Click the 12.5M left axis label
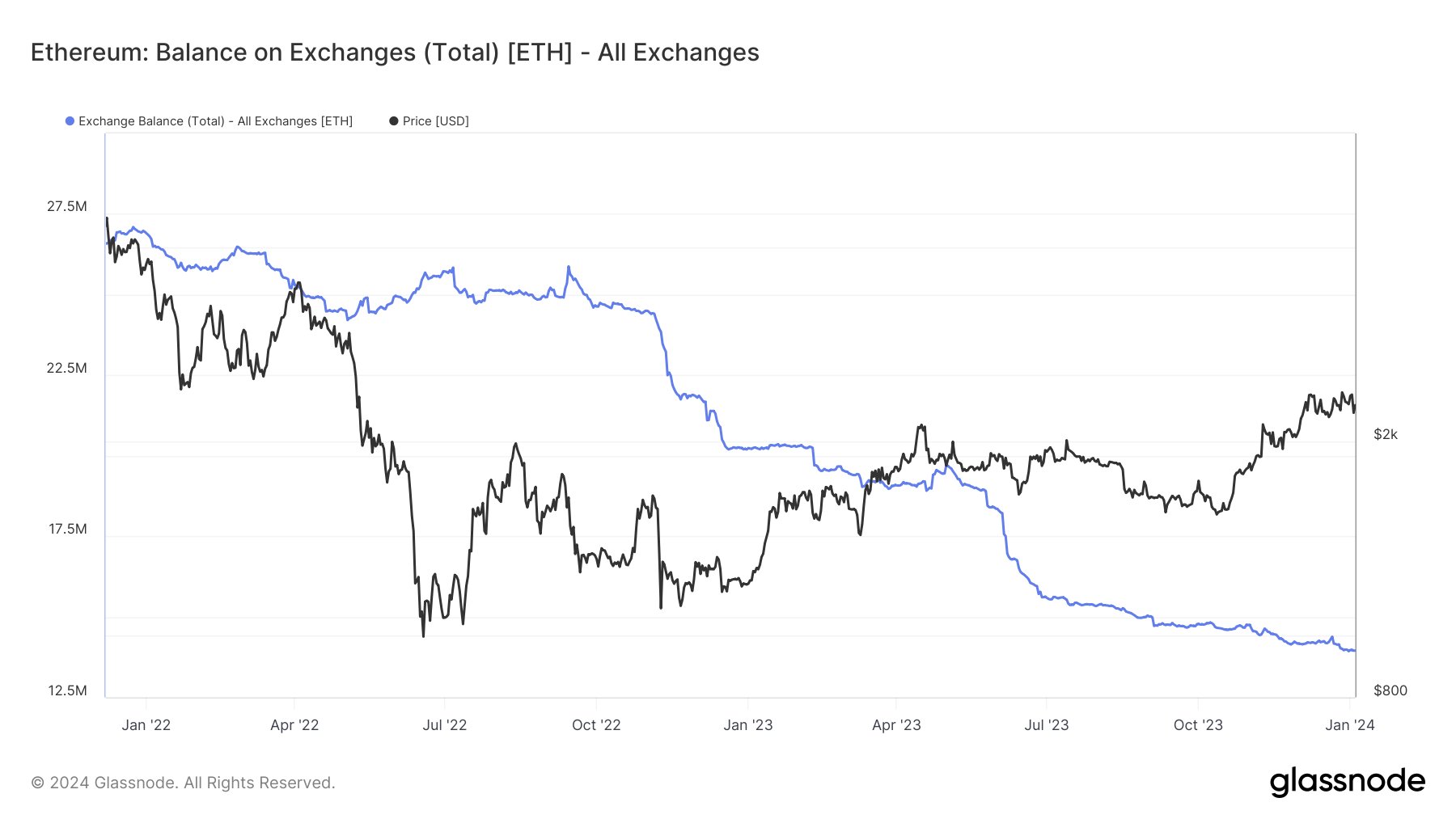Viewport: 1456px width, 819px height. pos(67,690)
